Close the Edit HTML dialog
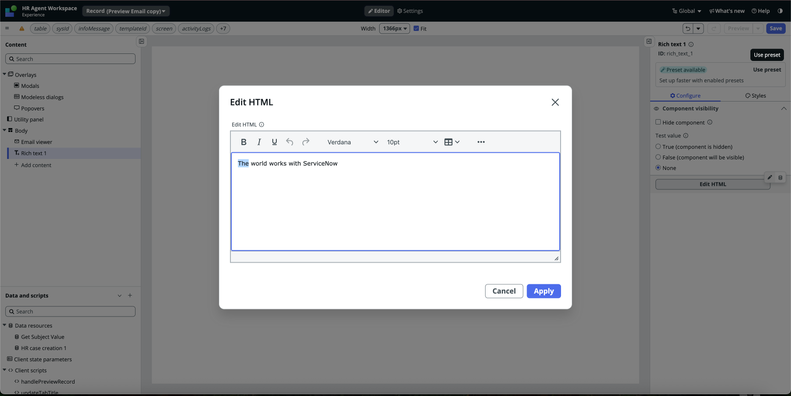The width and height of the screenshot is (791, 396). 555,102
